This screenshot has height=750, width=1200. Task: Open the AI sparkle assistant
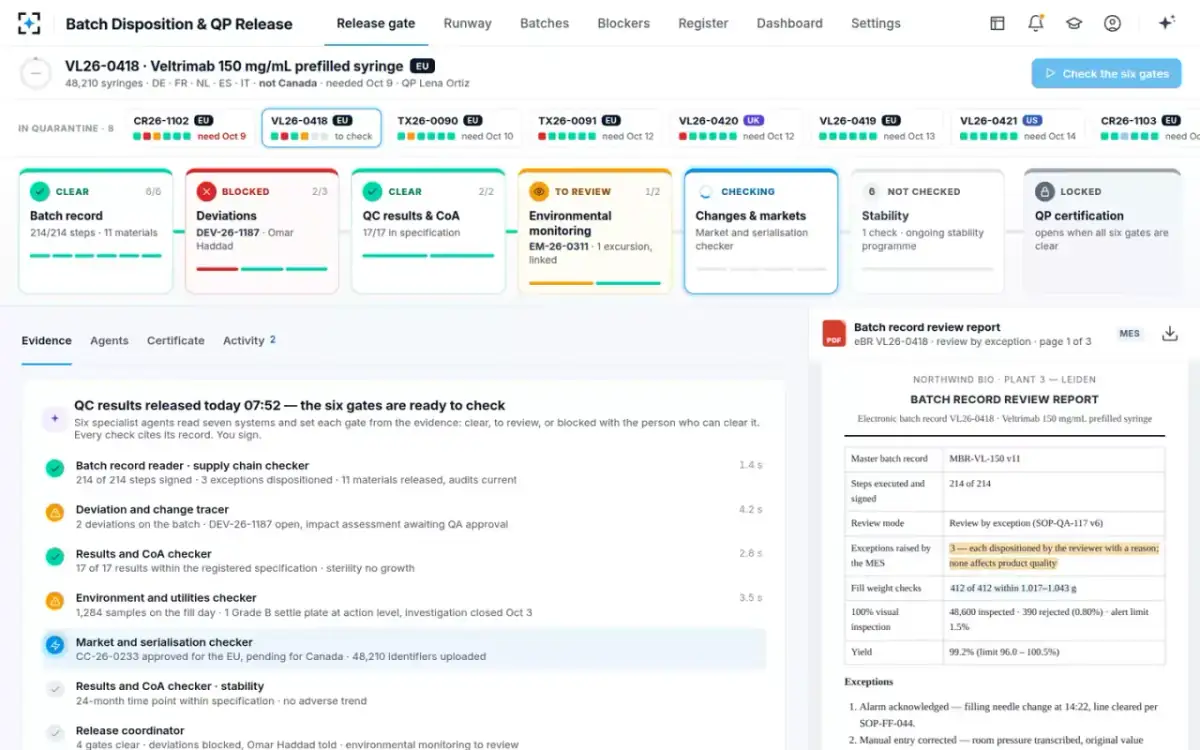(1166, 23)
